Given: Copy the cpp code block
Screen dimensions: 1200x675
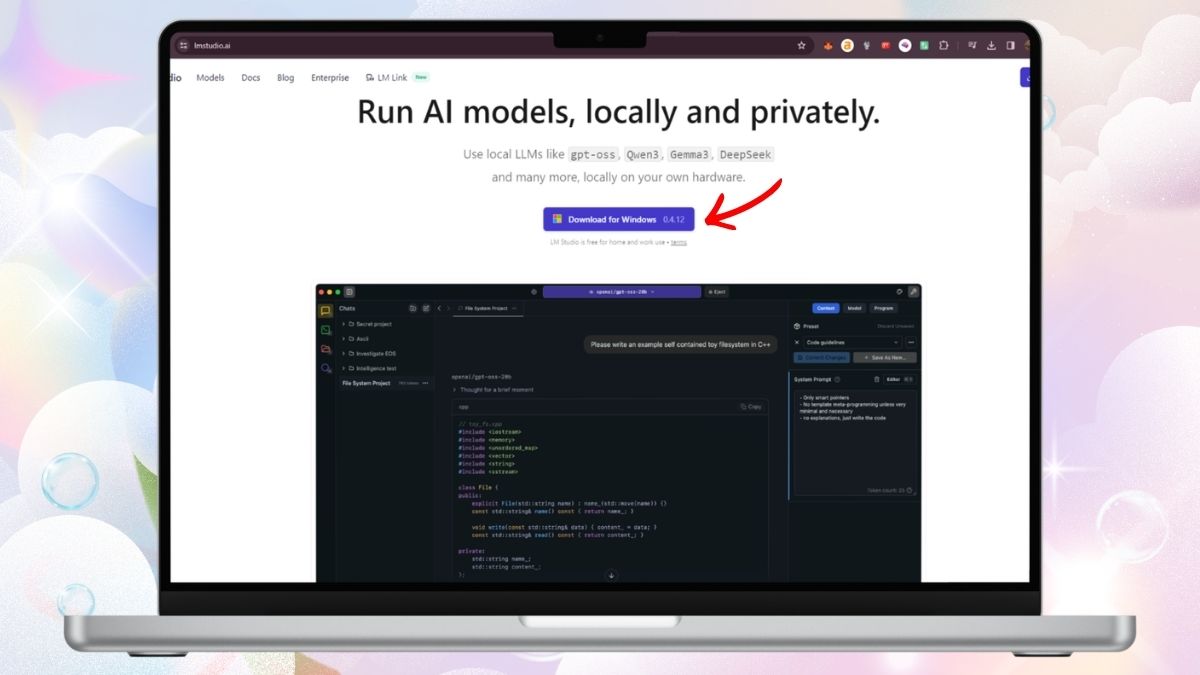Looking at the screenshot, I should [751, 407].
